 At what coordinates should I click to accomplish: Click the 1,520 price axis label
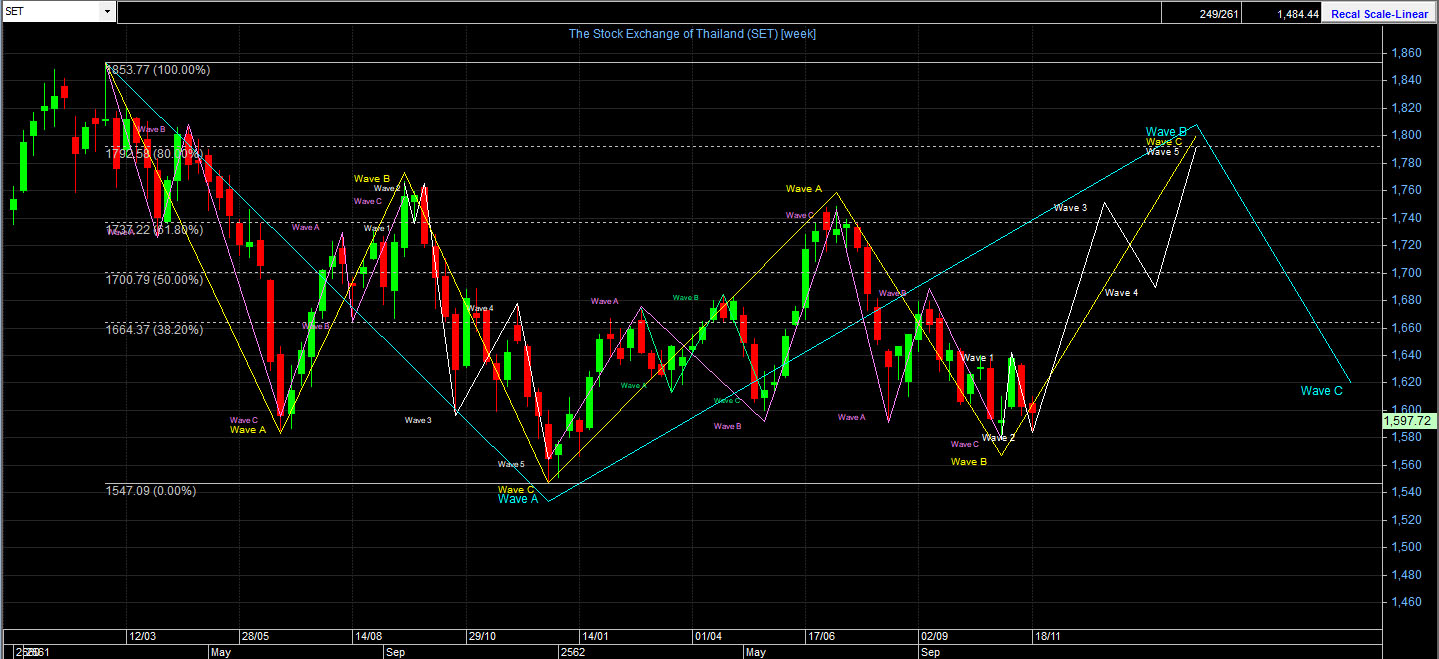[1404, 520]
